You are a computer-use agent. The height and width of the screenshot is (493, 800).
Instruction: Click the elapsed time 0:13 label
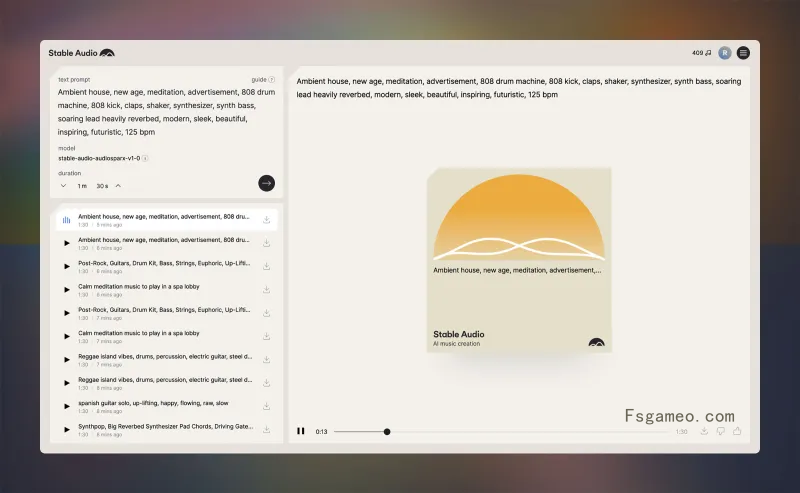click(x=321, y=432)
